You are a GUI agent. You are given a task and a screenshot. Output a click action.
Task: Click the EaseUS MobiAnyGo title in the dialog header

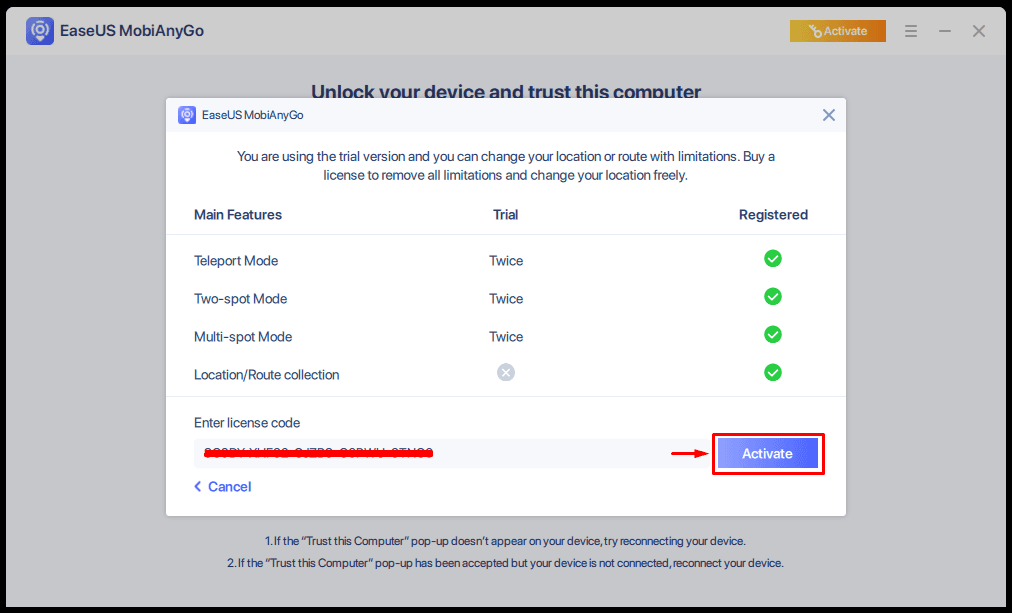coord(252,115)
